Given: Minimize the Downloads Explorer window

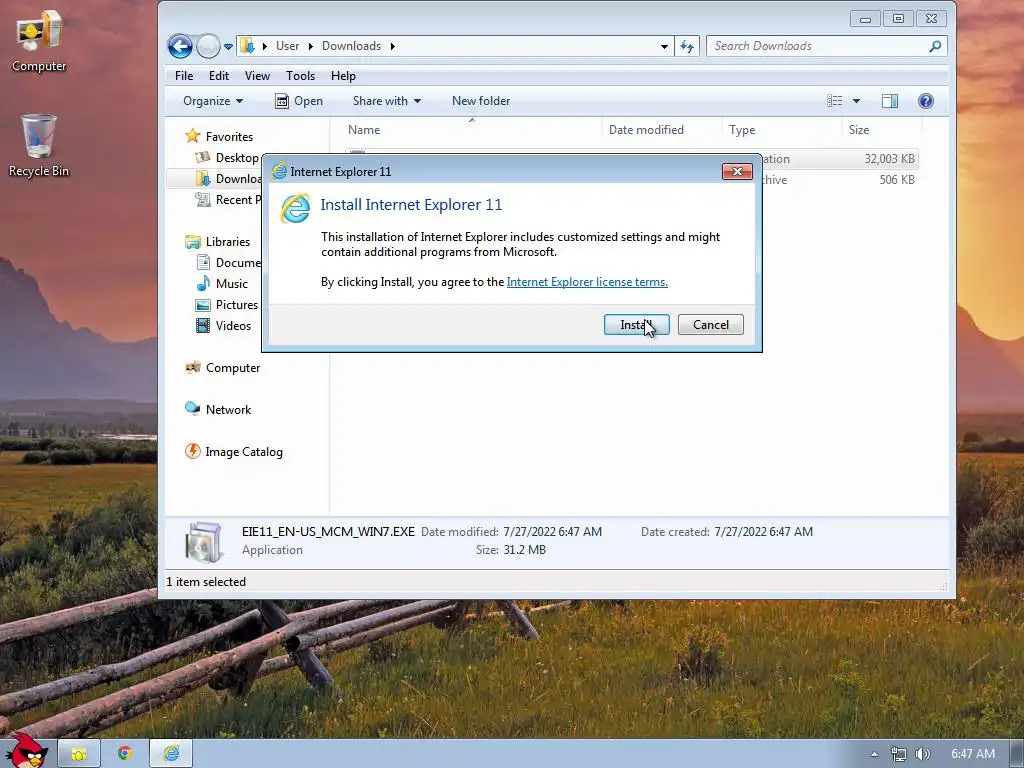Looking at the screenshot, I should pyautogui.click(x=865, y=18).
